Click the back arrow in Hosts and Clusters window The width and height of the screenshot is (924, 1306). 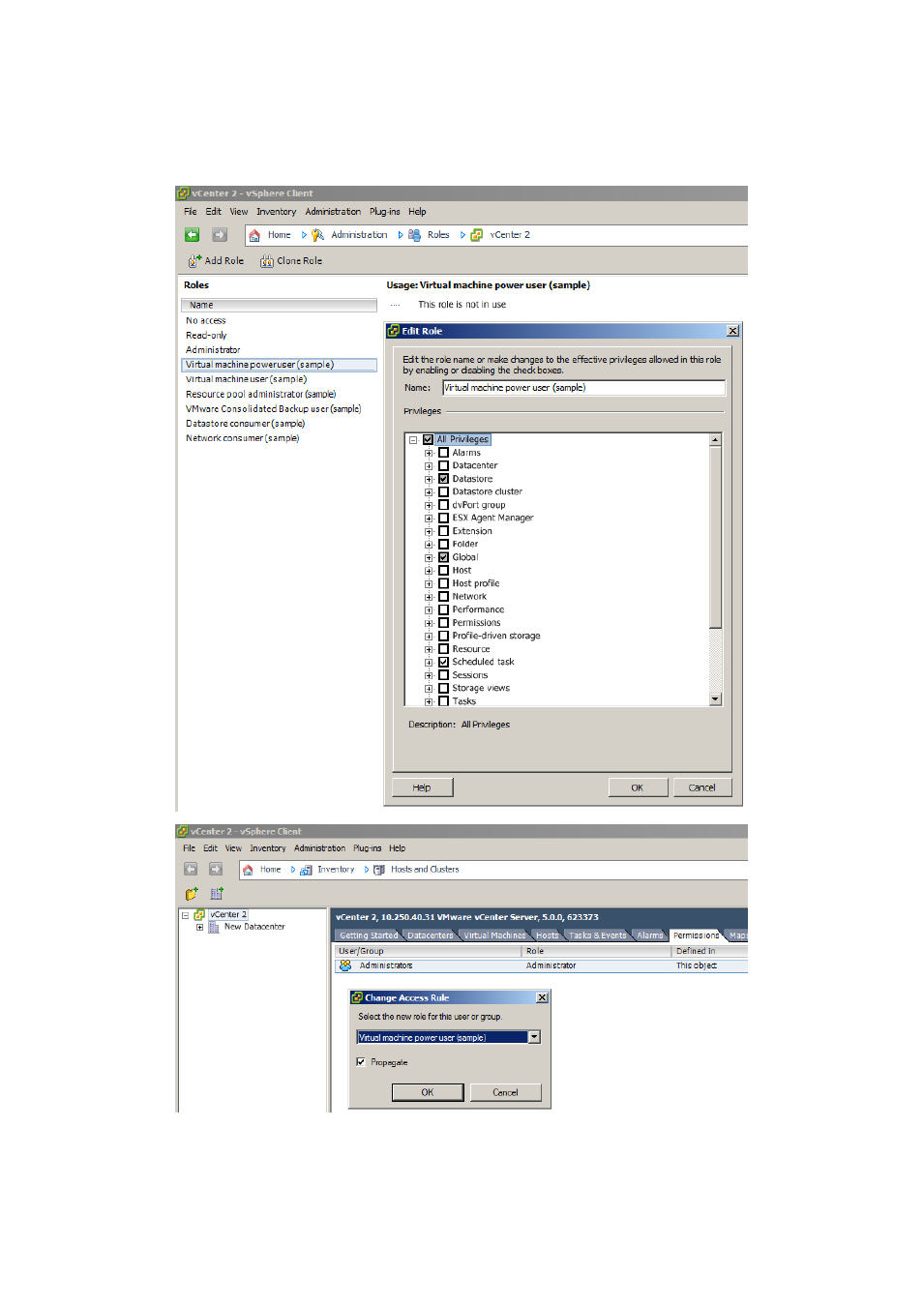coord(191,870)
